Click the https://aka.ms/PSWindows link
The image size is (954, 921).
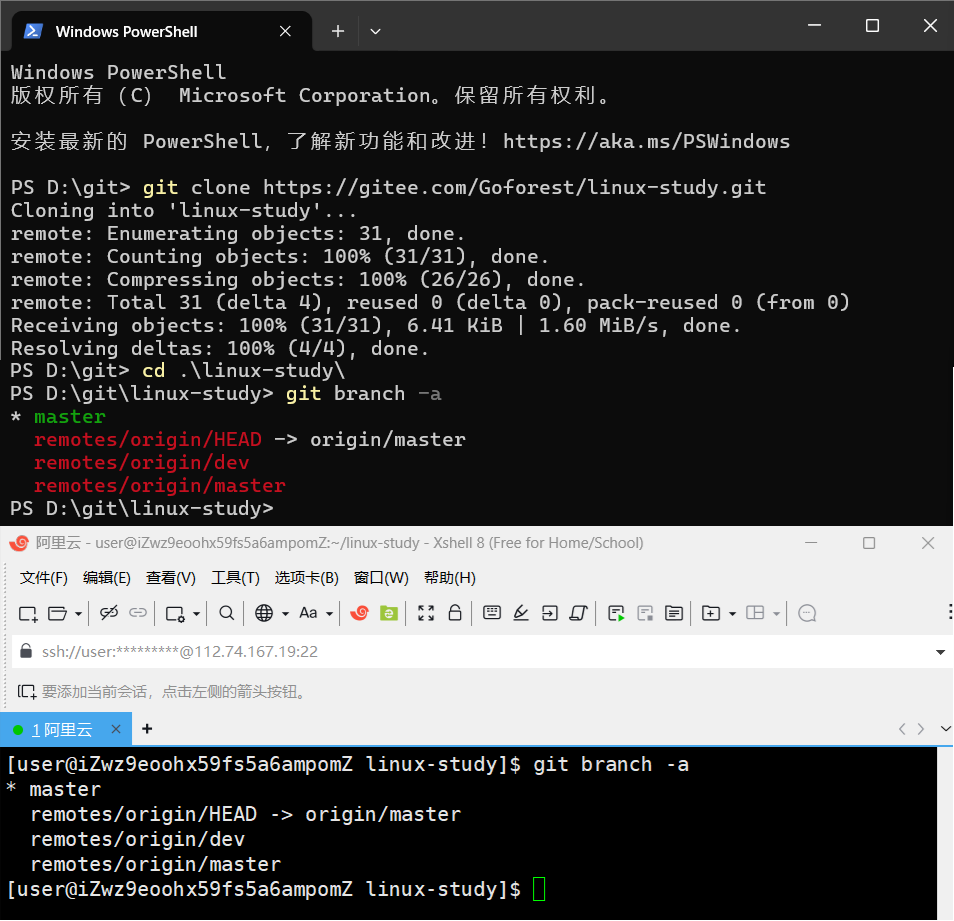[646, 142]
